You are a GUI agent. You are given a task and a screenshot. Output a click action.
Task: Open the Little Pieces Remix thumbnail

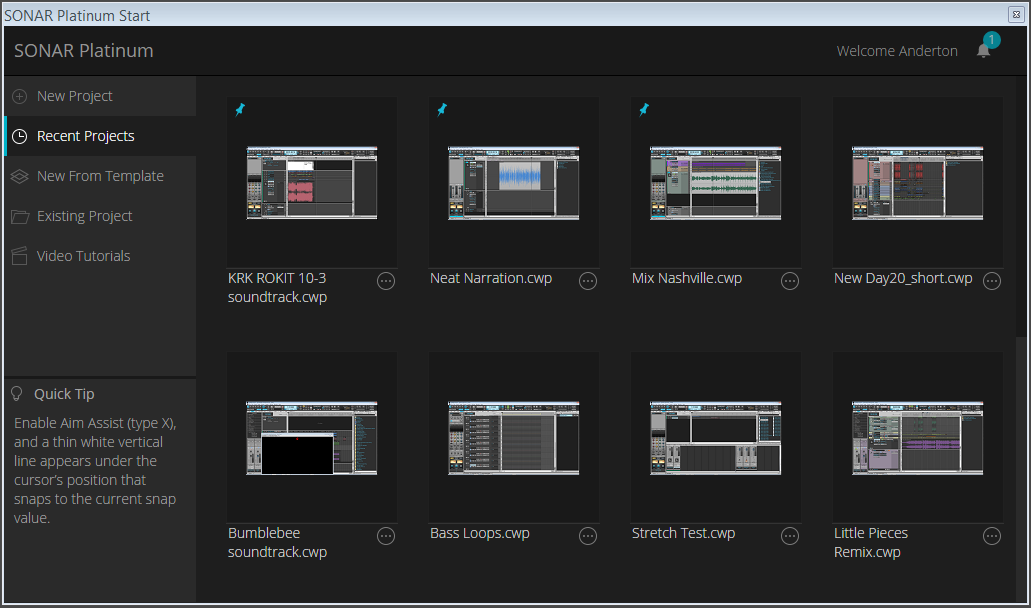point(917,438)
